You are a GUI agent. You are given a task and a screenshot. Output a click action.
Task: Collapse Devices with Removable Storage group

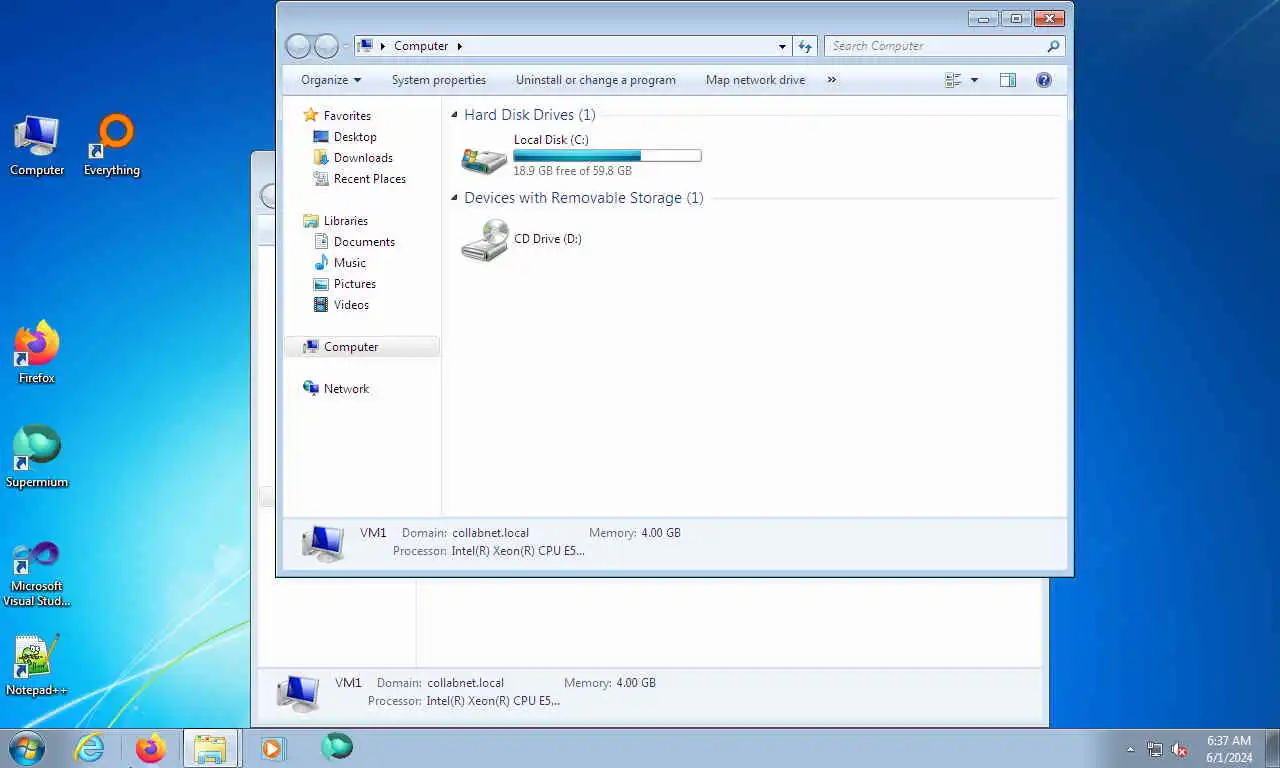click(455, 198)
